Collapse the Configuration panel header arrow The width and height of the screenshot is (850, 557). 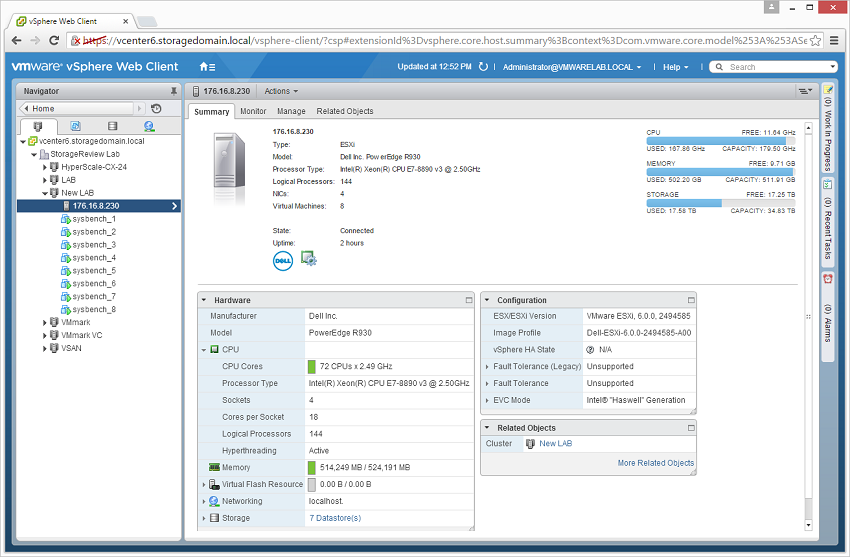pos(487,300)
